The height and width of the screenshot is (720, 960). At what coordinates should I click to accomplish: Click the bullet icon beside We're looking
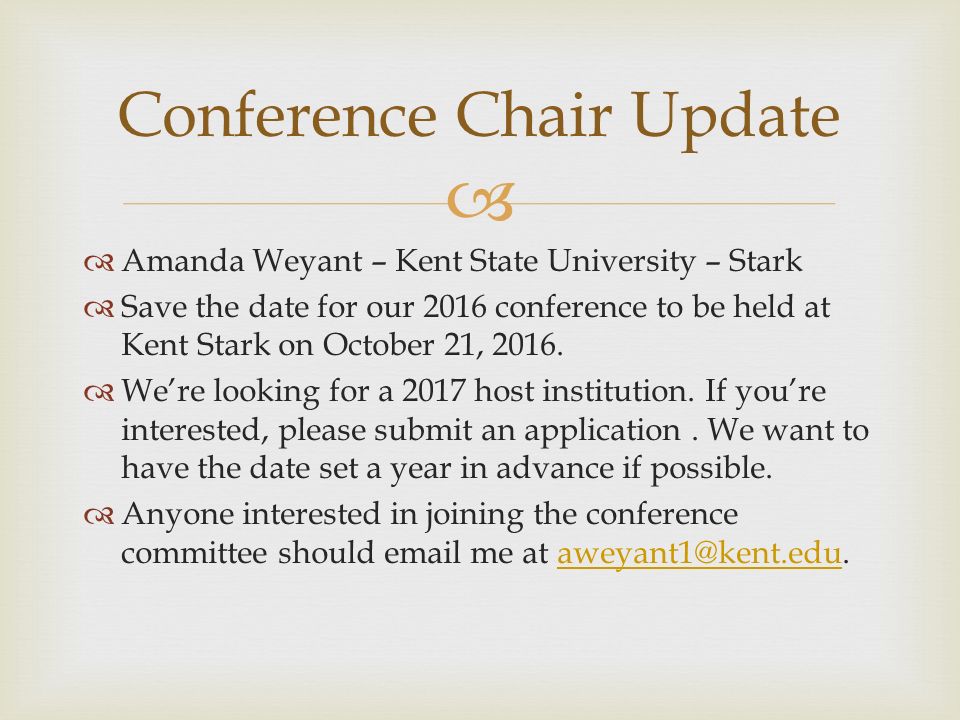click(99, 394)
